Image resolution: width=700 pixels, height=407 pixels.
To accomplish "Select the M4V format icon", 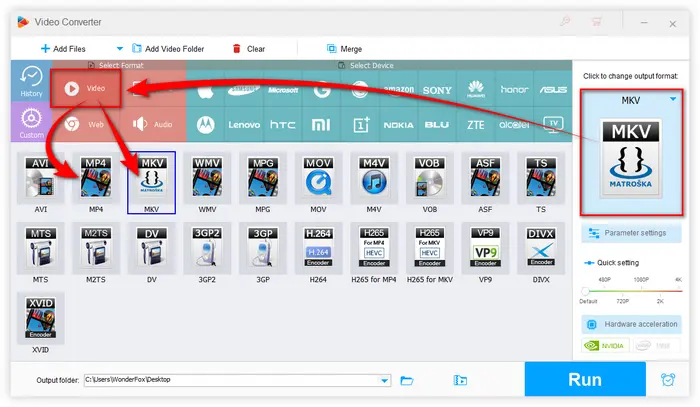I will pos(374,178).
